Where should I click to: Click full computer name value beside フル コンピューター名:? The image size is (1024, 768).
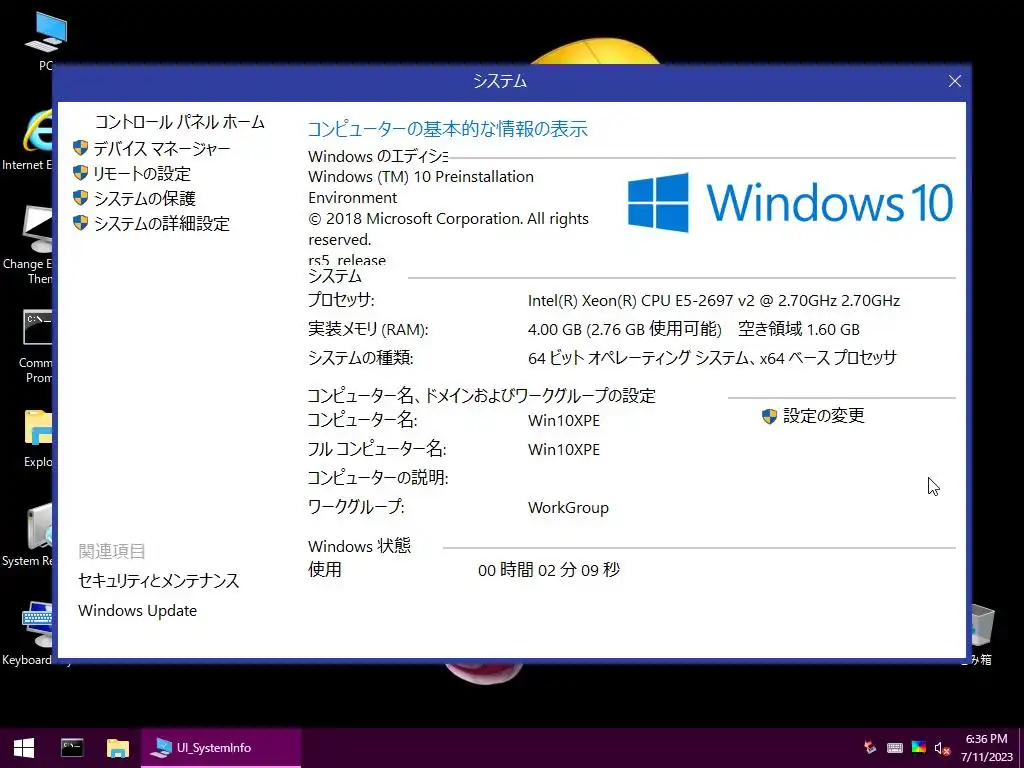[x=564, y=449]
